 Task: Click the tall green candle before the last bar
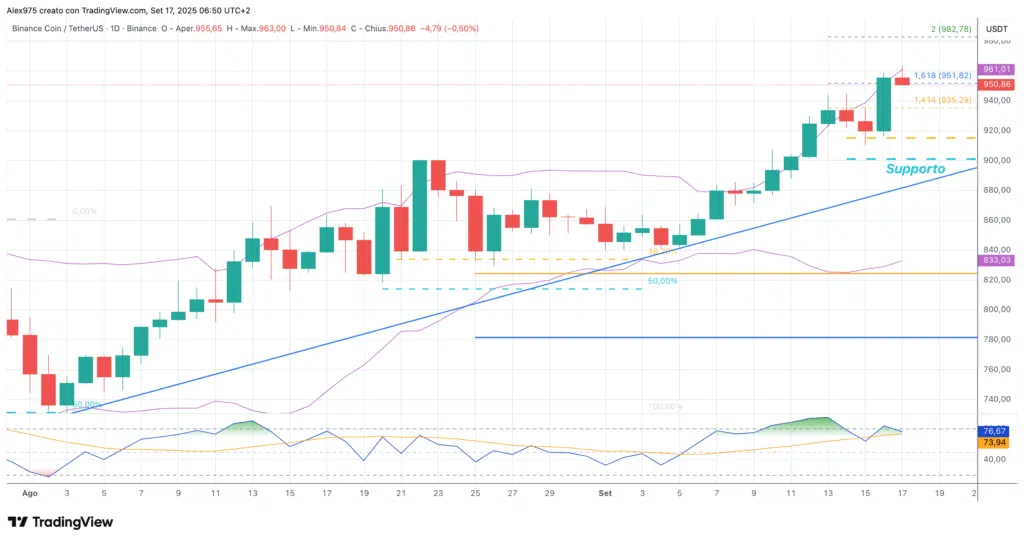(x=884, y=104)
